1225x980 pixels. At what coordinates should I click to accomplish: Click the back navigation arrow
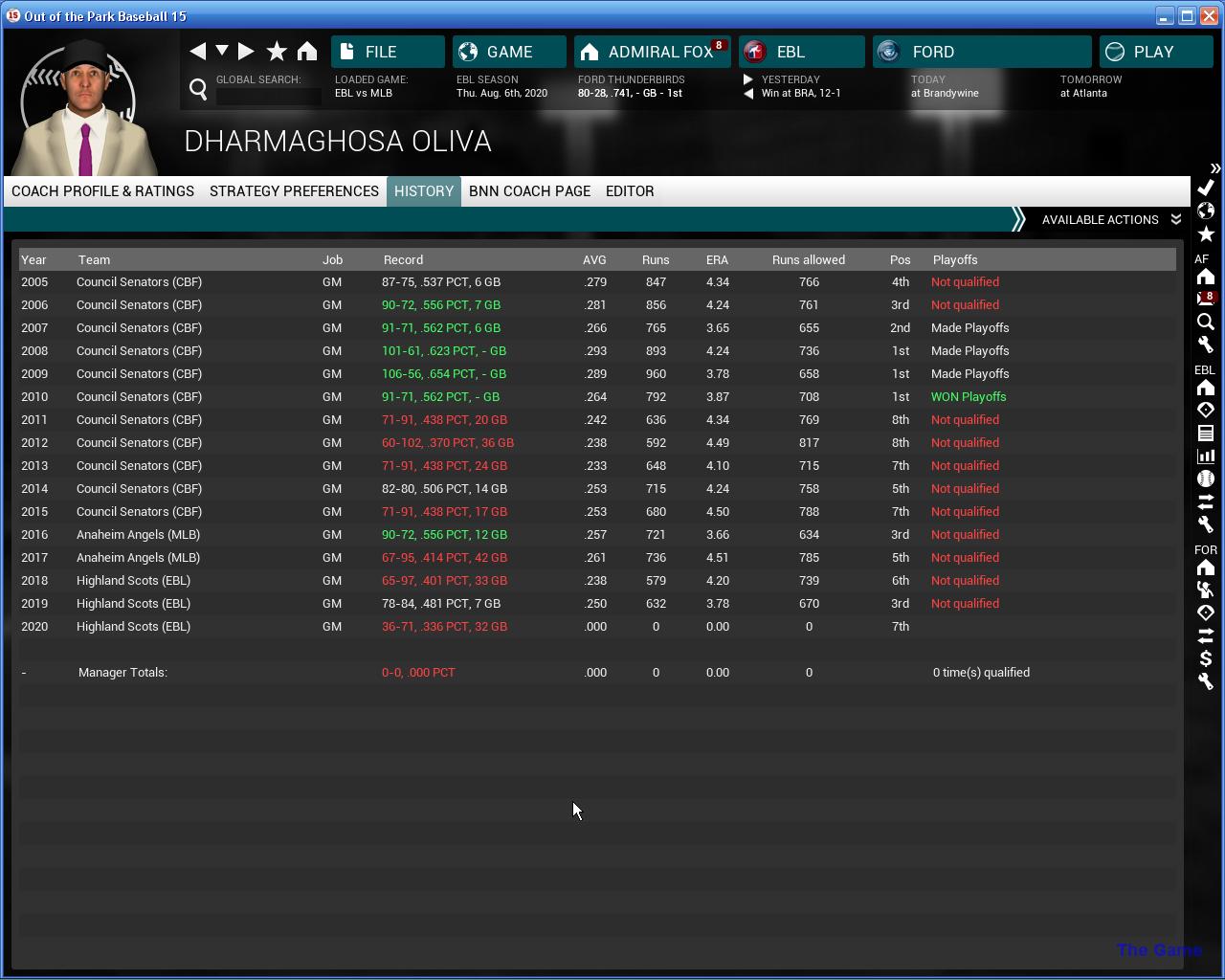(198, 52)
